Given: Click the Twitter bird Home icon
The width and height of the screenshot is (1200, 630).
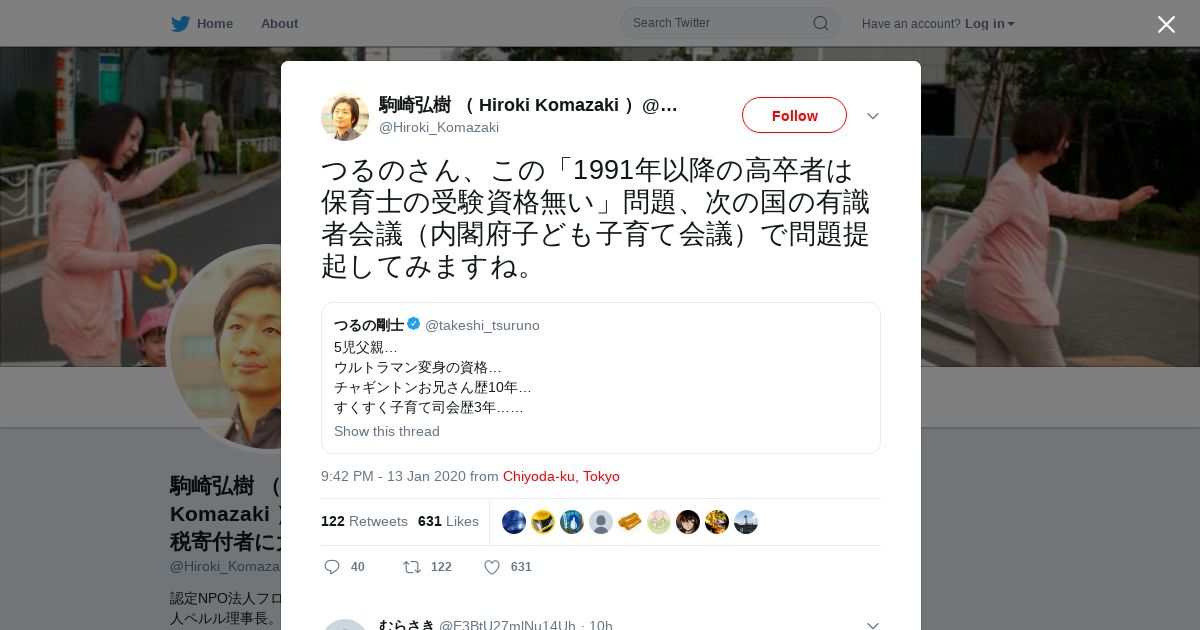Looking at the screenshot, I should (180, 23).
